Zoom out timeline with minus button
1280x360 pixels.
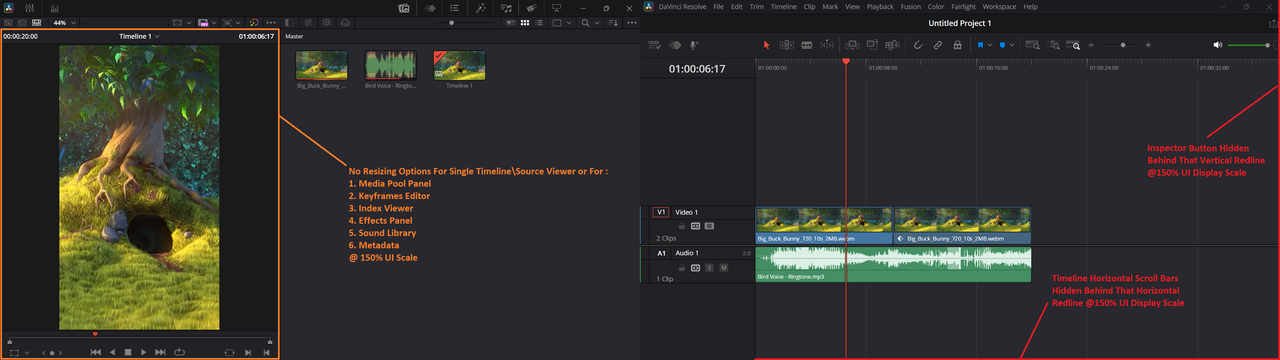[1091, 45]
